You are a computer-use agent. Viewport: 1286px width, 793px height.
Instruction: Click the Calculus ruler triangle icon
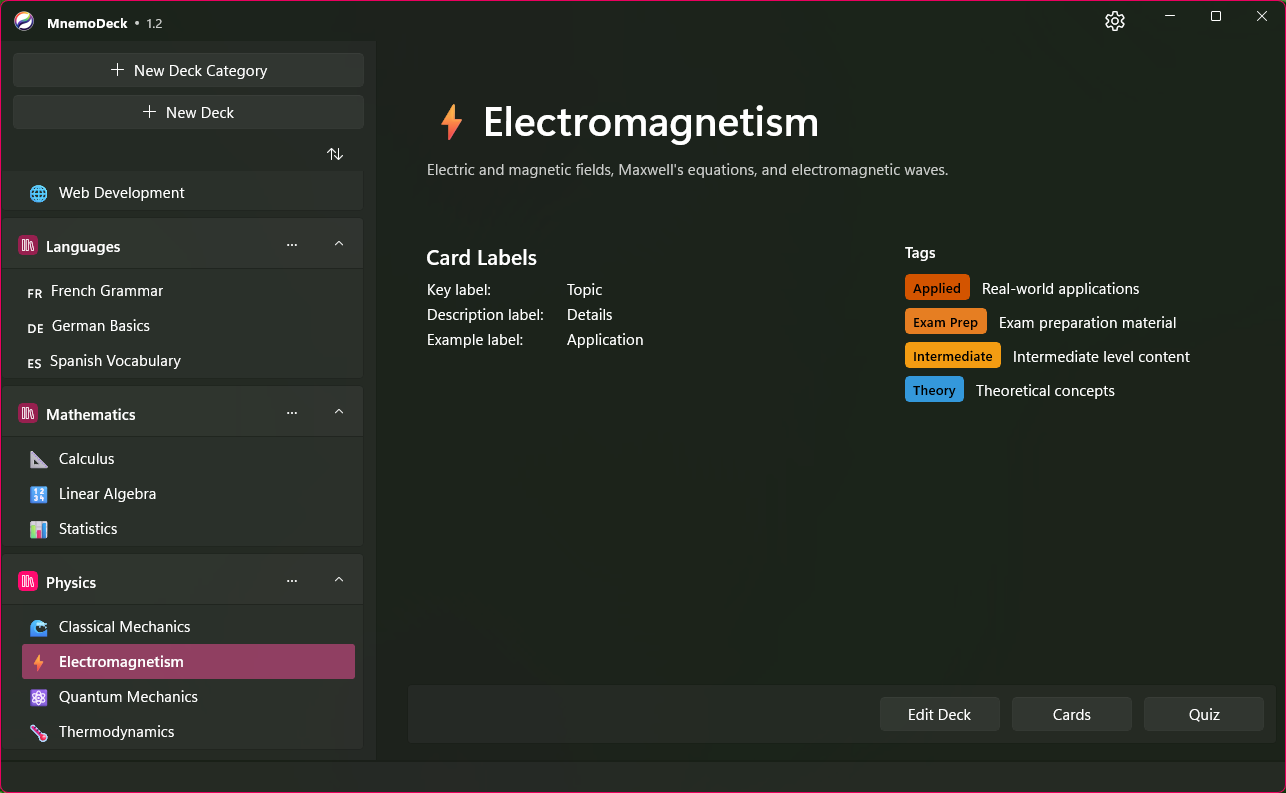[x=38, y=459]
